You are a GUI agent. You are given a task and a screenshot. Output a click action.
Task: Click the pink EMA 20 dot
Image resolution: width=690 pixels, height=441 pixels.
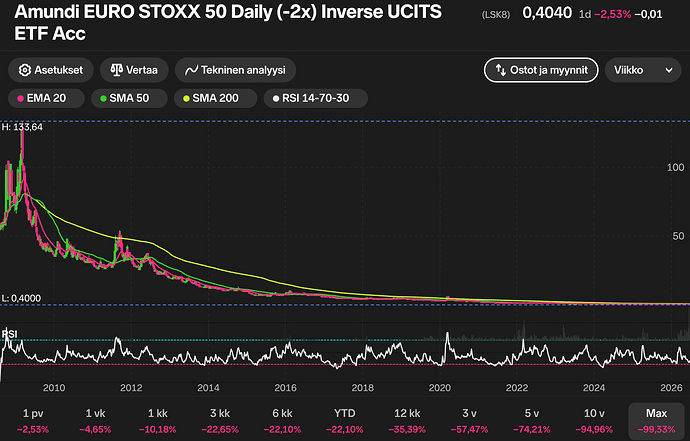20,99
